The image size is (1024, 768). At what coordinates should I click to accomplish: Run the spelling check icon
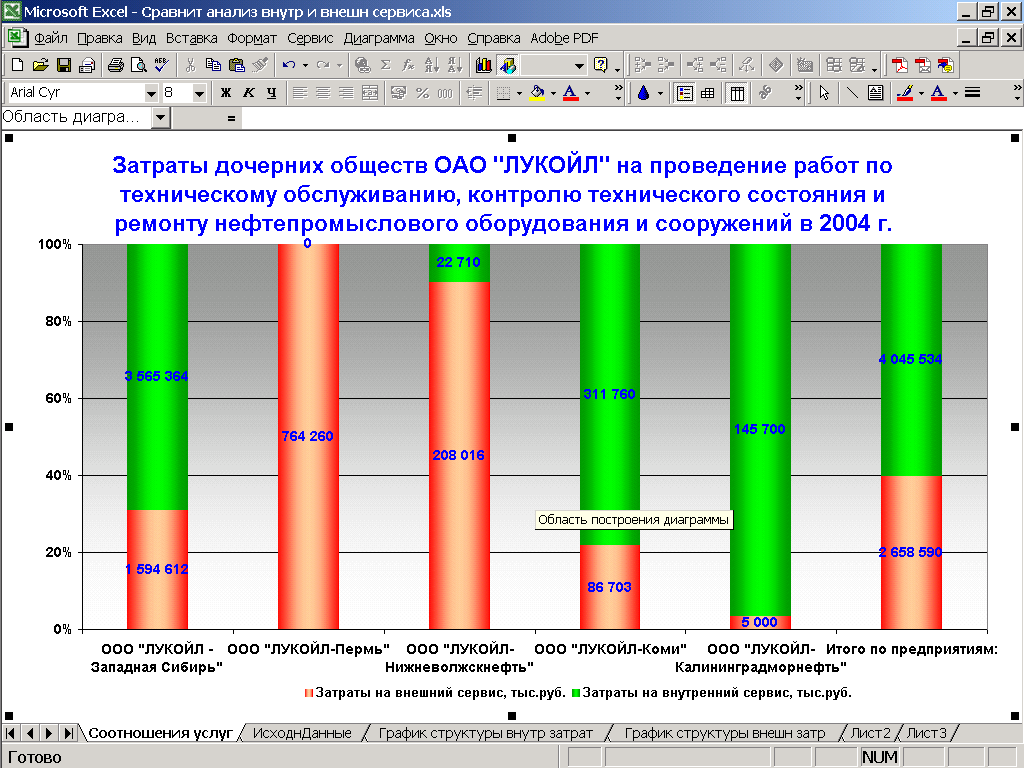[x=161, y=65]
